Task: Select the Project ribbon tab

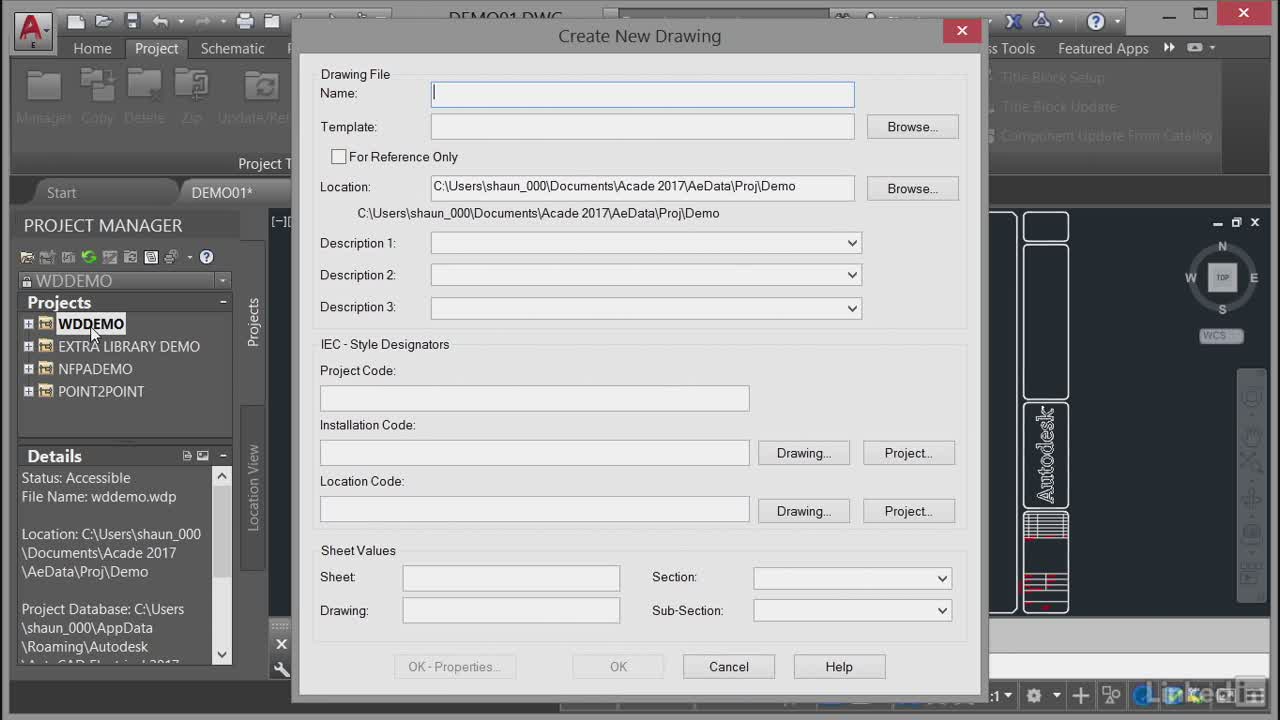Action: click(156, 48)
